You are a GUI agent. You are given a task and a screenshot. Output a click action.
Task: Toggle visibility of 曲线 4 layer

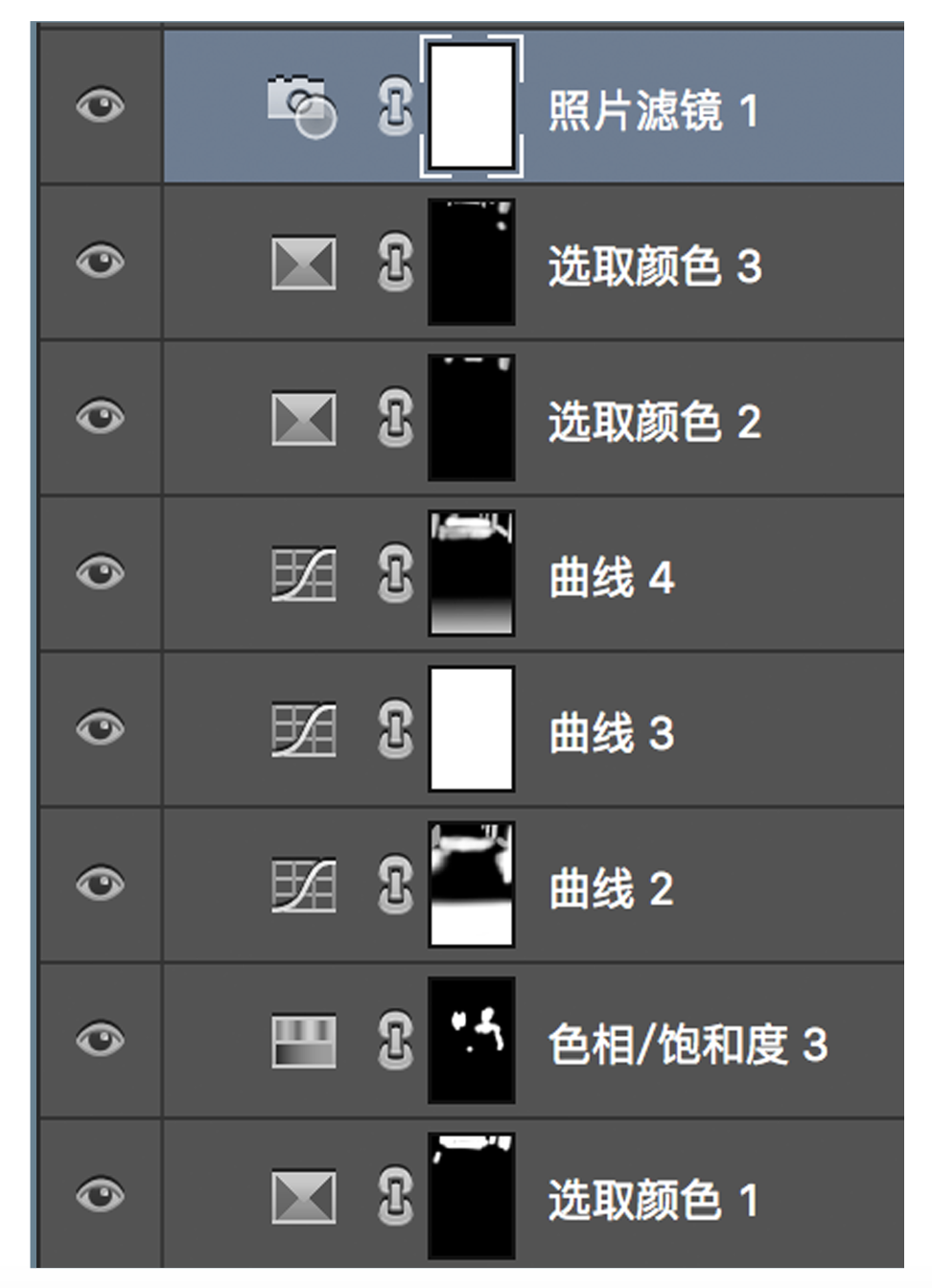100,573
